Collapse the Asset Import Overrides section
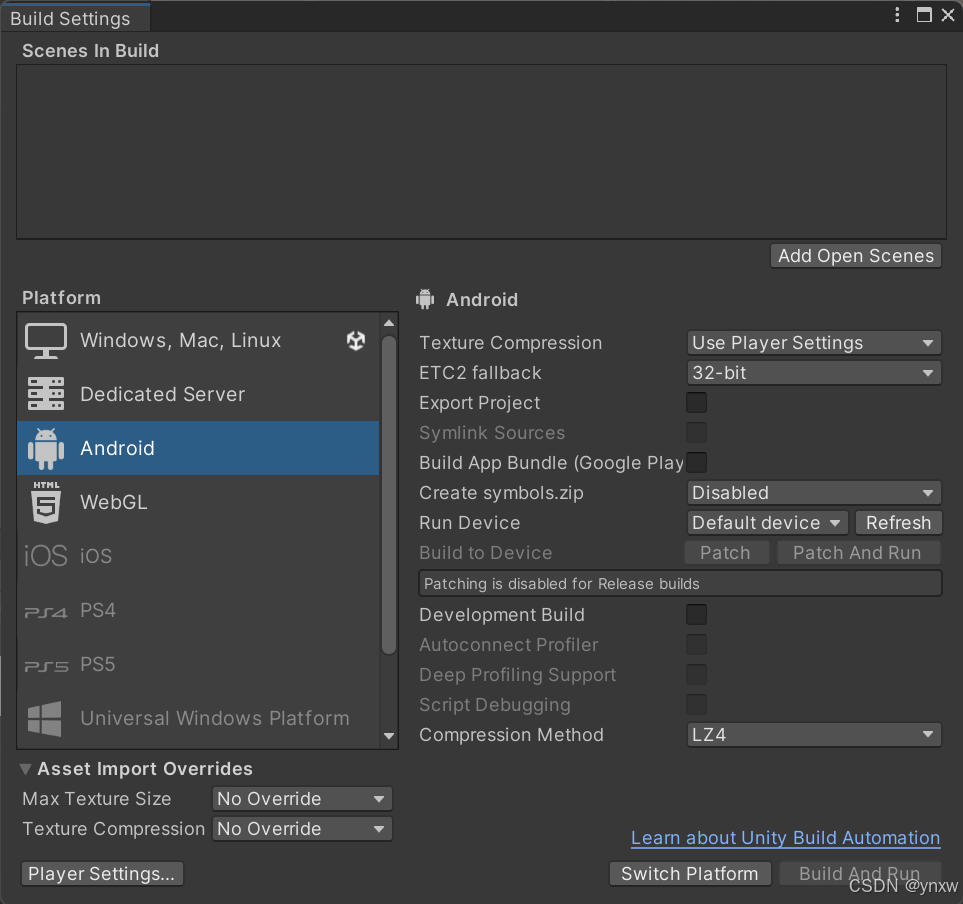The height and width of the screenshot is (904, 963). (x=24, y=768)
